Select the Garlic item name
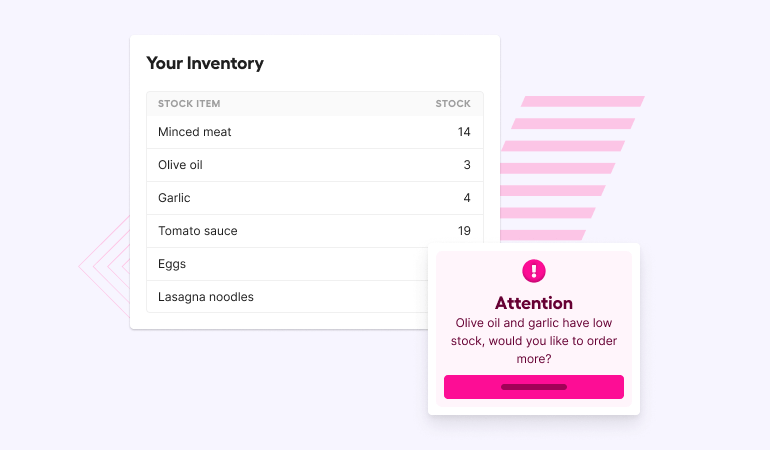 (x=174, y=198)
